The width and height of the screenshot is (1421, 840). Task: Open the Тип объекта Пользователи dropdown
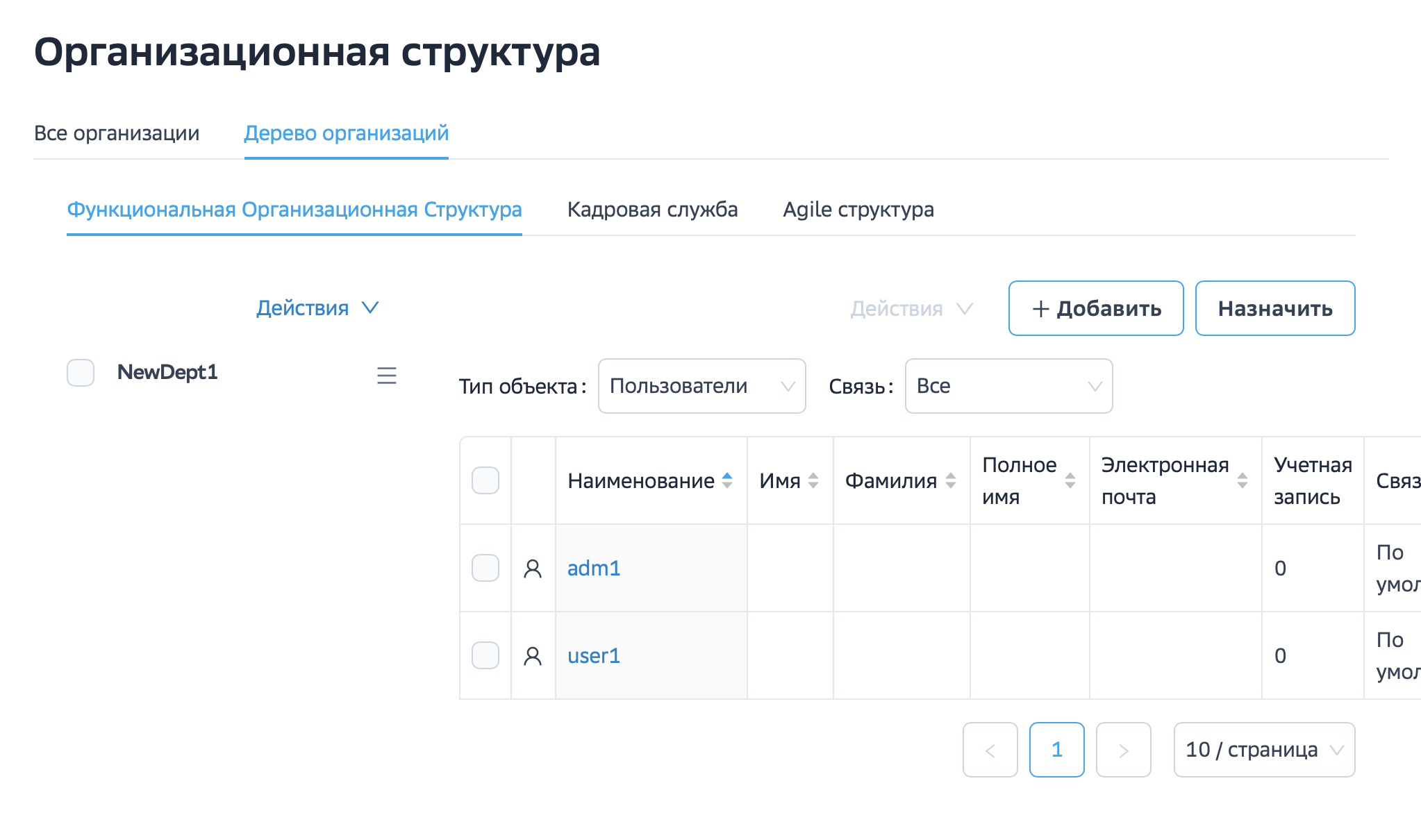pyautogui.click(x=701, y=386)
